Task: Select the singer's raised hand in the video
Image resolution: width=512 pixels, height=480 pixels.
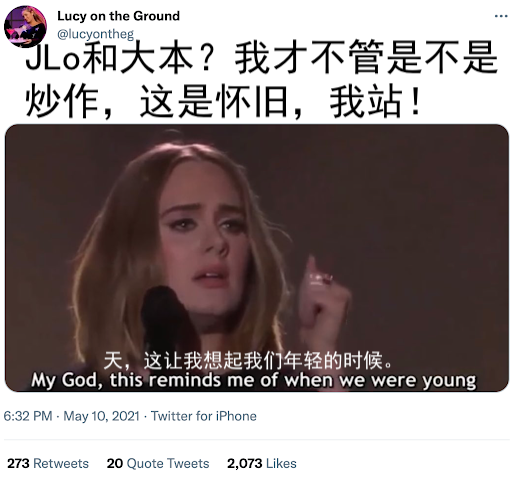Action: tap(322, 300)
